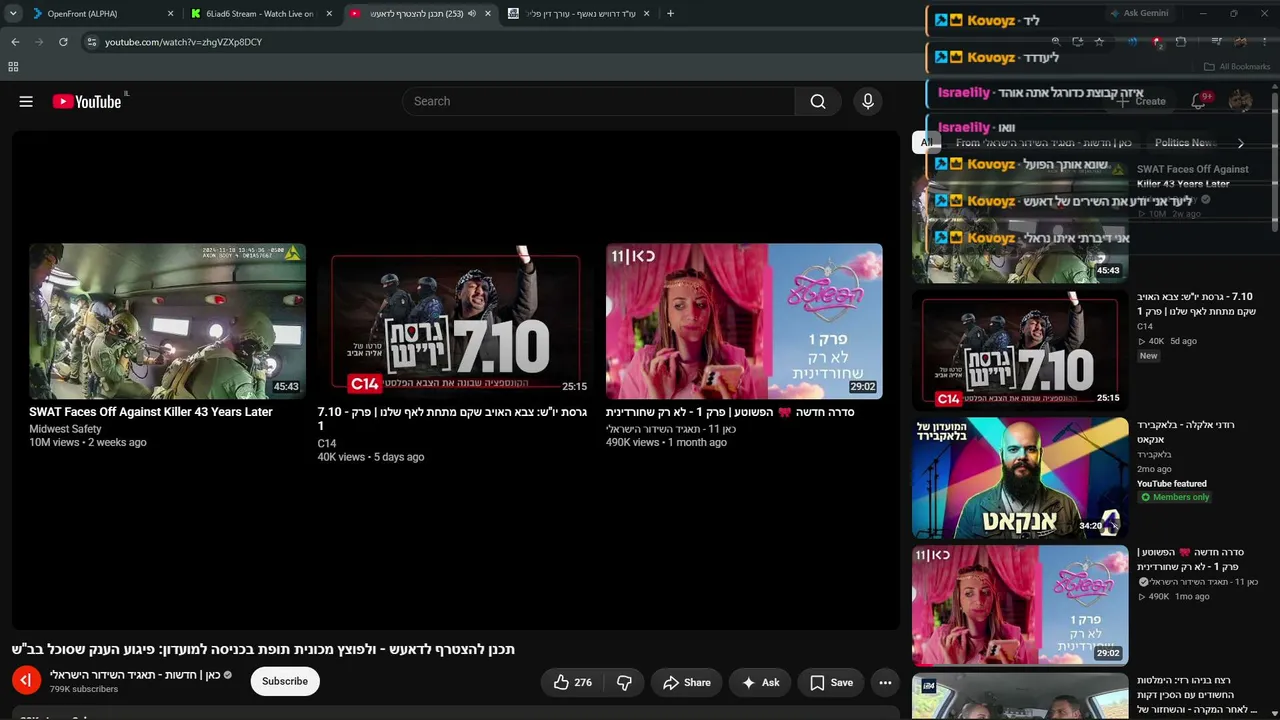
Task: Click the YouTube search input field
Action: click(x=599, y=101)
